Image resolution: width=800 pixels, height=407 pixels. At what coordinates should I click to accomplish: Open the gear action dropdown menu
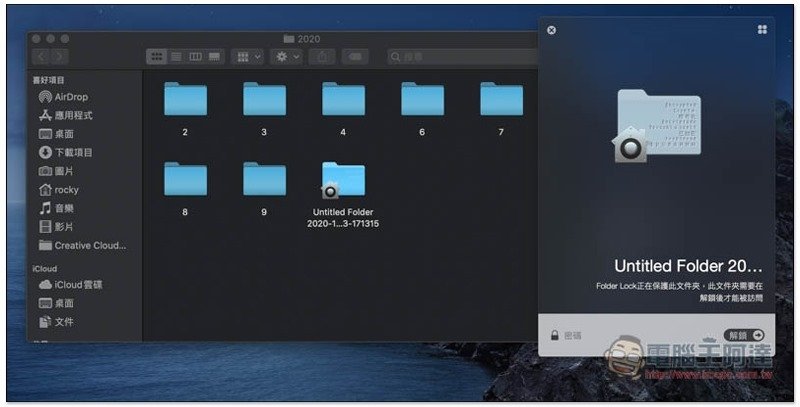(287, 57)
